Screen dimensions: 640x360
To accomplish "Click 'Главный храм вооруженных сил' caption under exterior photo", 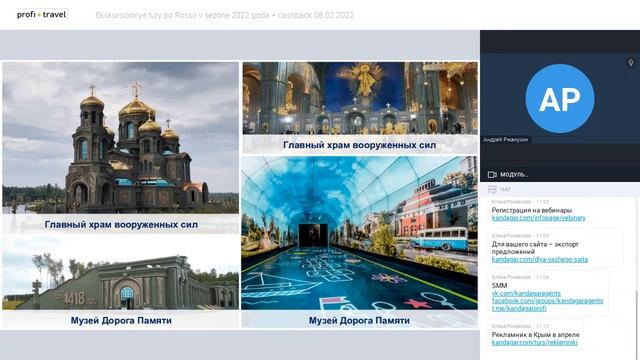I will pyautogui.click(x=121, y=224).
